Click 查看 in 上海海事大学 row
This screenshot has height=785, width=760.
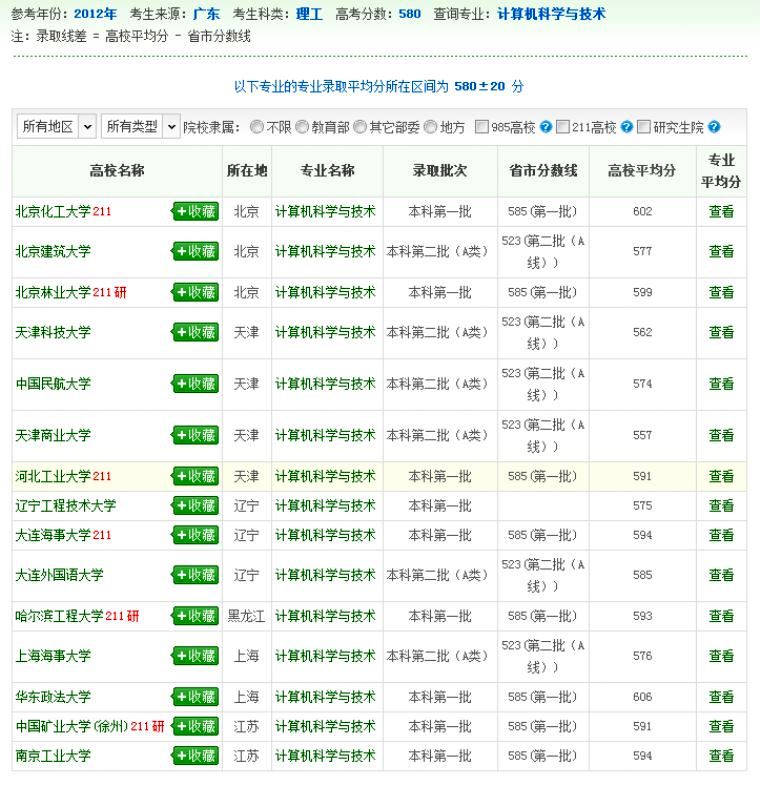tap(721, 655)
